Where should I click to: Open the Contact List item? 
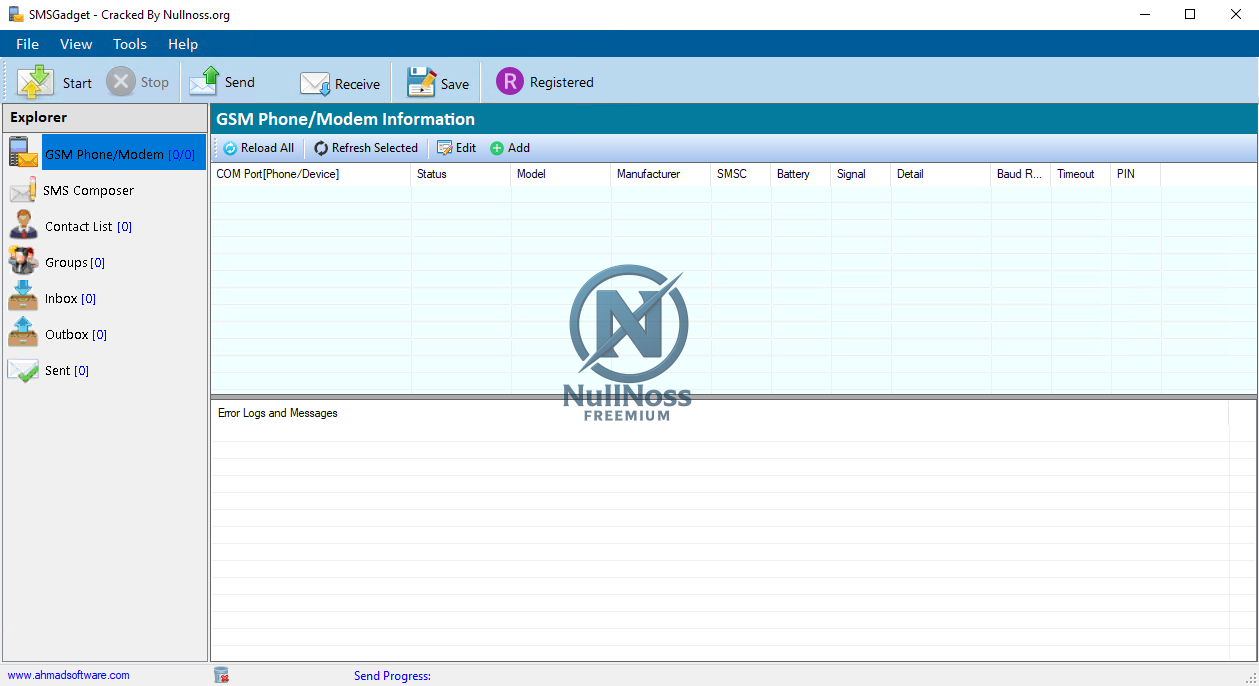pyautogui.click(x=78, y=227)
